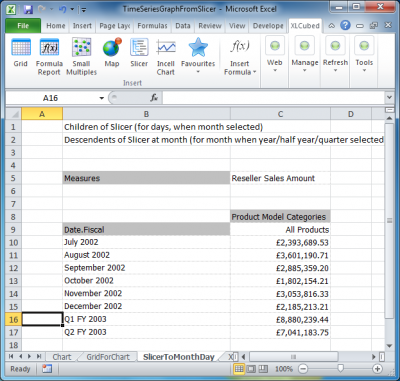Click the Product Model Categories cell
400x381 pixels.
[280, 217]
